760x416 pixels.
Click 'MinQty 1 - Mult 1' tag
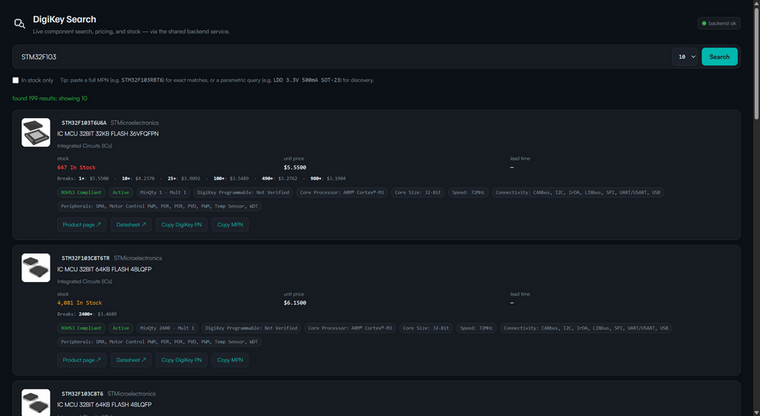pos(163,192)
